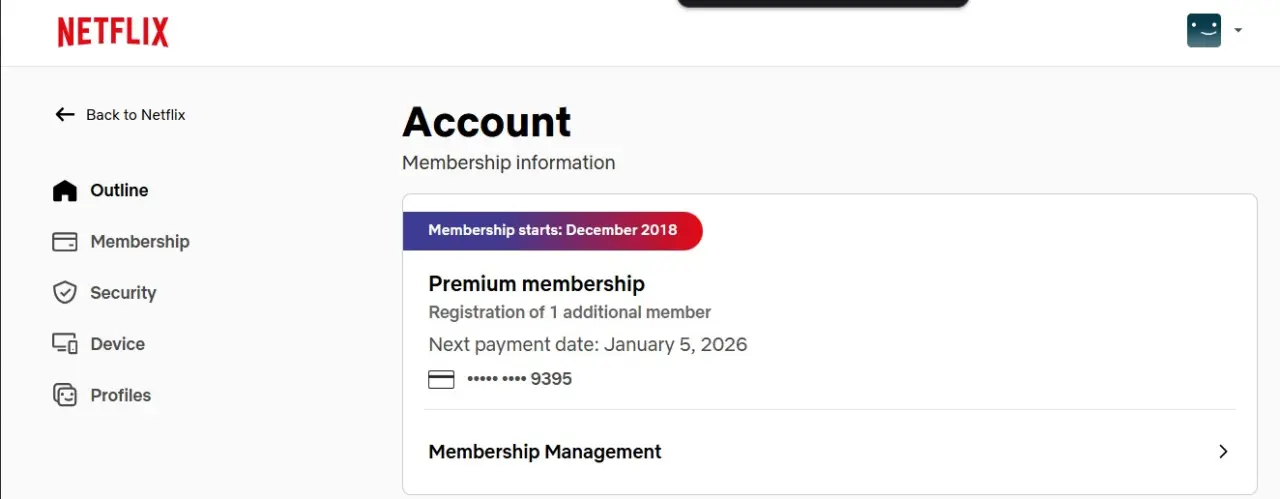The height and width of the screenshot is (499, 1280).
Task: Click the Netflix logo
Action: click(x=113, y=33)
